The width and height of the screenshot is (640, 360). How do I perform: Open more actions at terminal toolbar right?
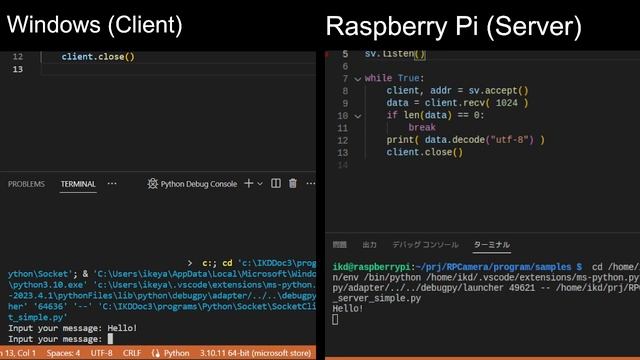click(311, 184)
